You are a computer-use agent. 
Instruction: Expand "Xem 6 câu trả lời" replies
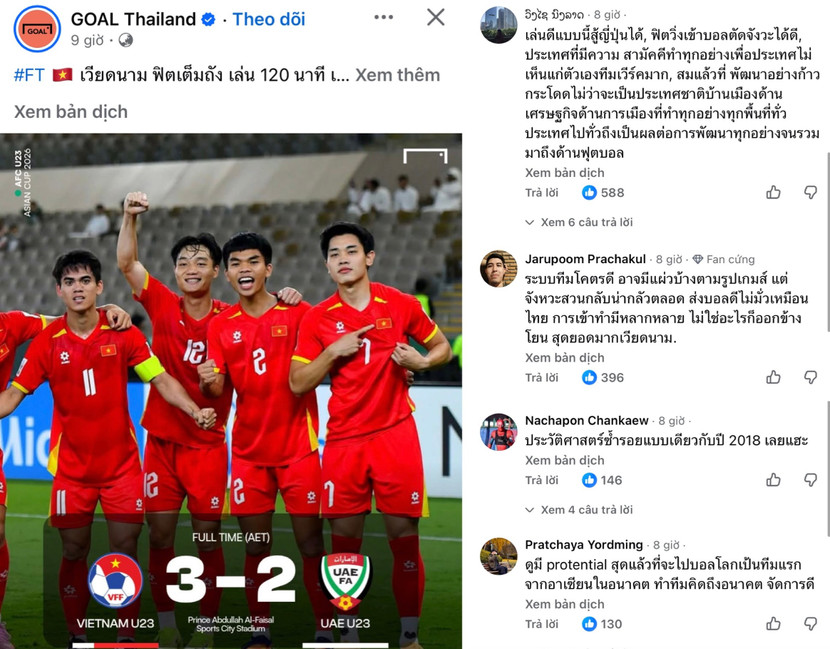pyautogui.click(x=579, y=222)
